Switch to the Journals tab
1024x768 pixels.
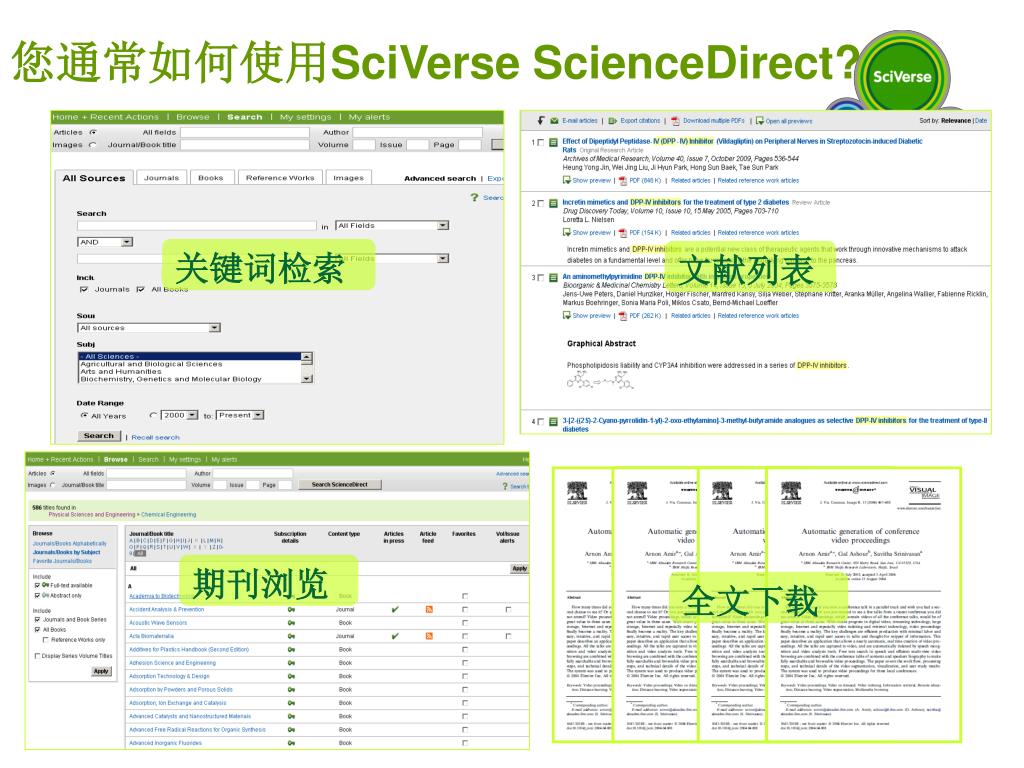pyautogui.click(x=161, y=178)
